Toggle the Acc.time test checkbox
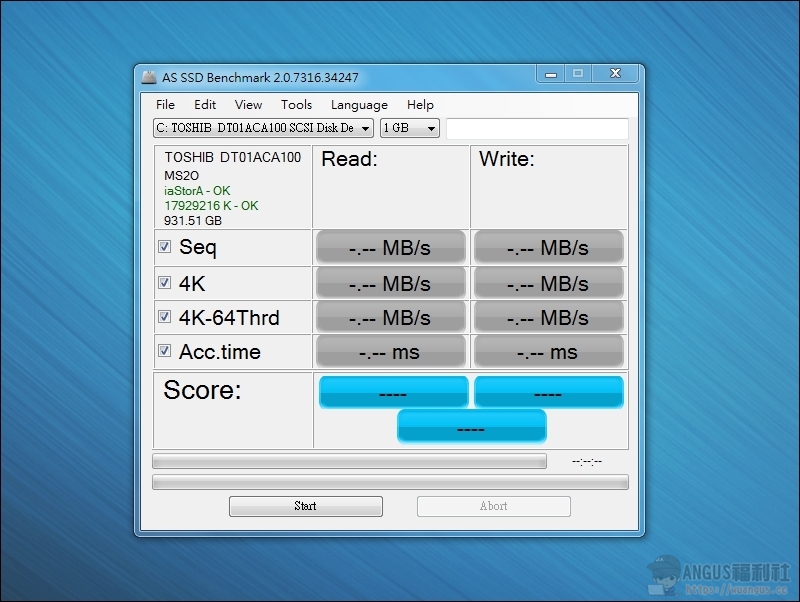 pyautogui.click(x=165, y=351)
